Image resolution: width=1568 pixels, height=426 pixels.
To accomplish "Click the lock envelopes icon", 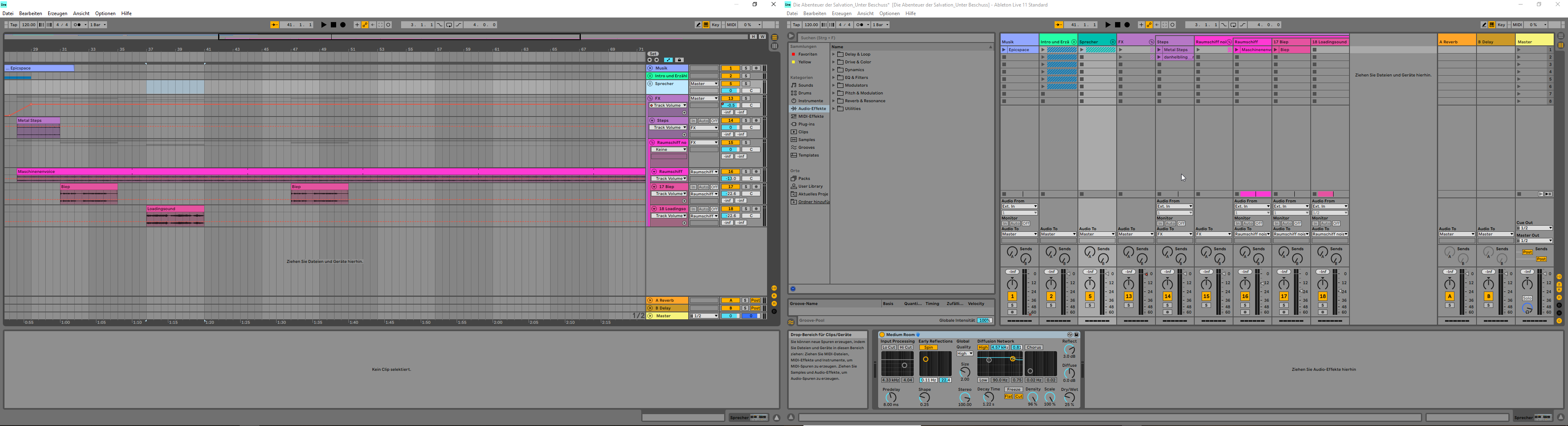I will (x=679, y=60).
